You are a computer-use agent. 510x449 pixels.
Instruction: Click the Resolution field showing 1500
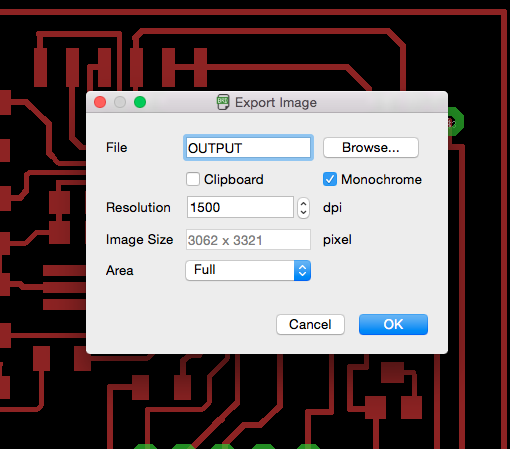point(240,207)
